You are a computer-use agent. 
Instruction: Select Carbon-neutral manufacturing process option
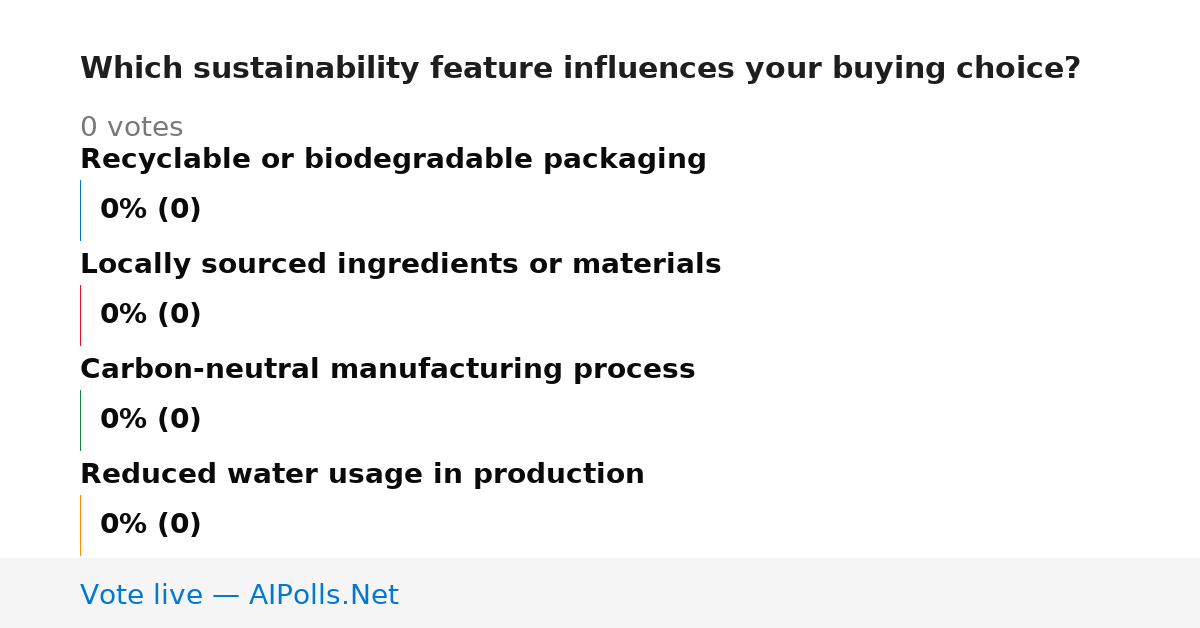click(387, 369)
